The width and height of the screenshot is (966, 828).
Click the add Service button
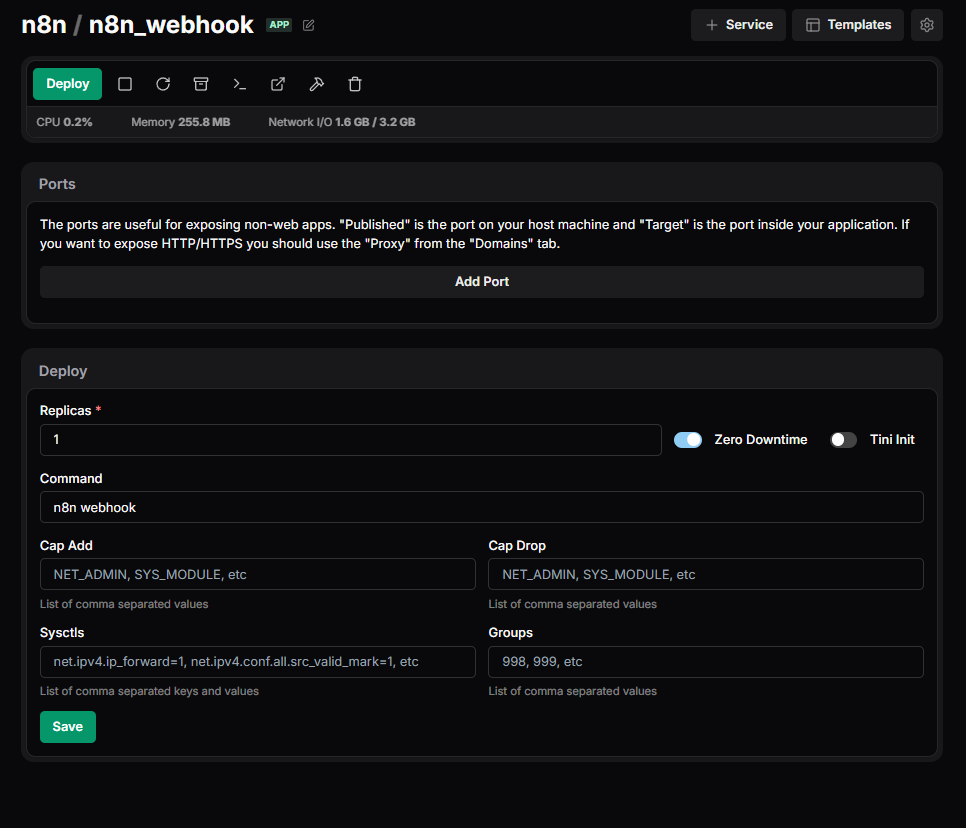pyautogui.click(x=738, y=25)
